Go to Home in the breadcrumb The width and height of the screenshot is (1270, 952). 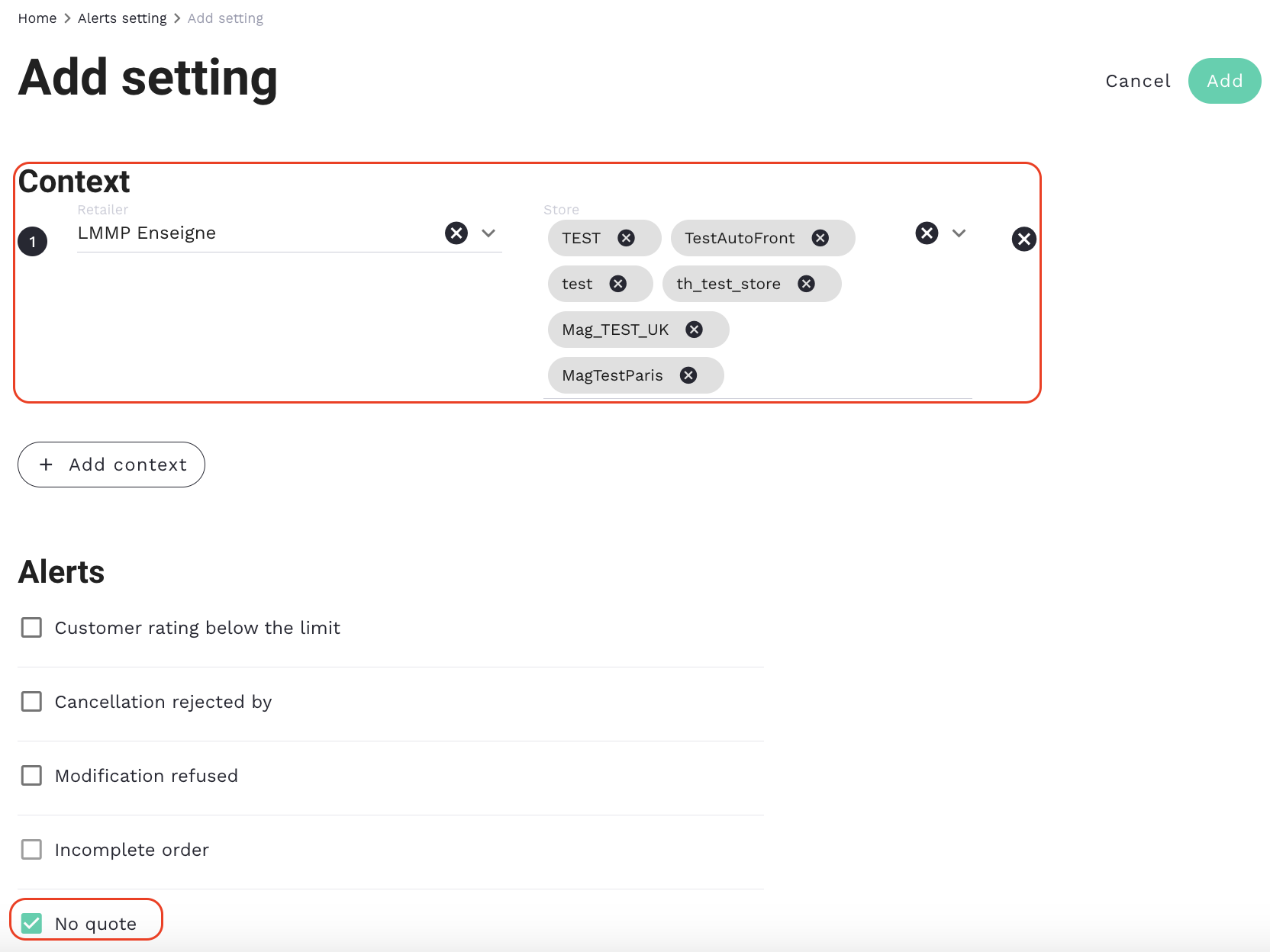click(37, 18)
